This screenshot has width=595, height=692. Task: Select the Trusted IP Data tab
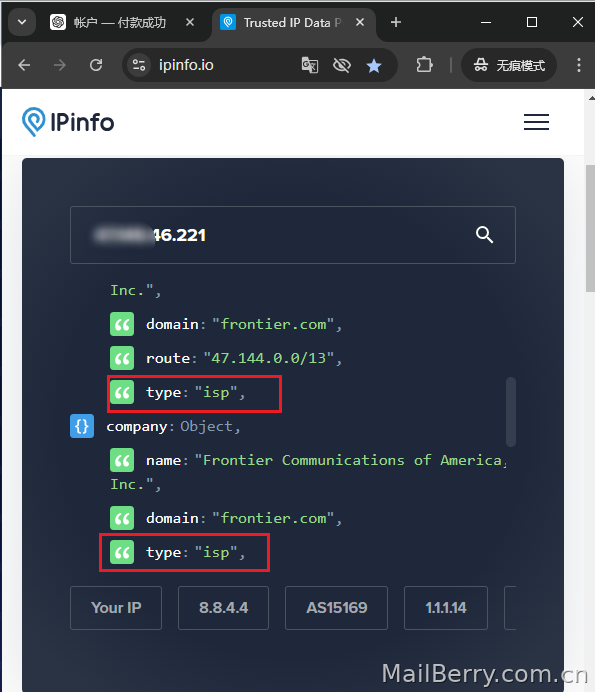coord(294,23)
